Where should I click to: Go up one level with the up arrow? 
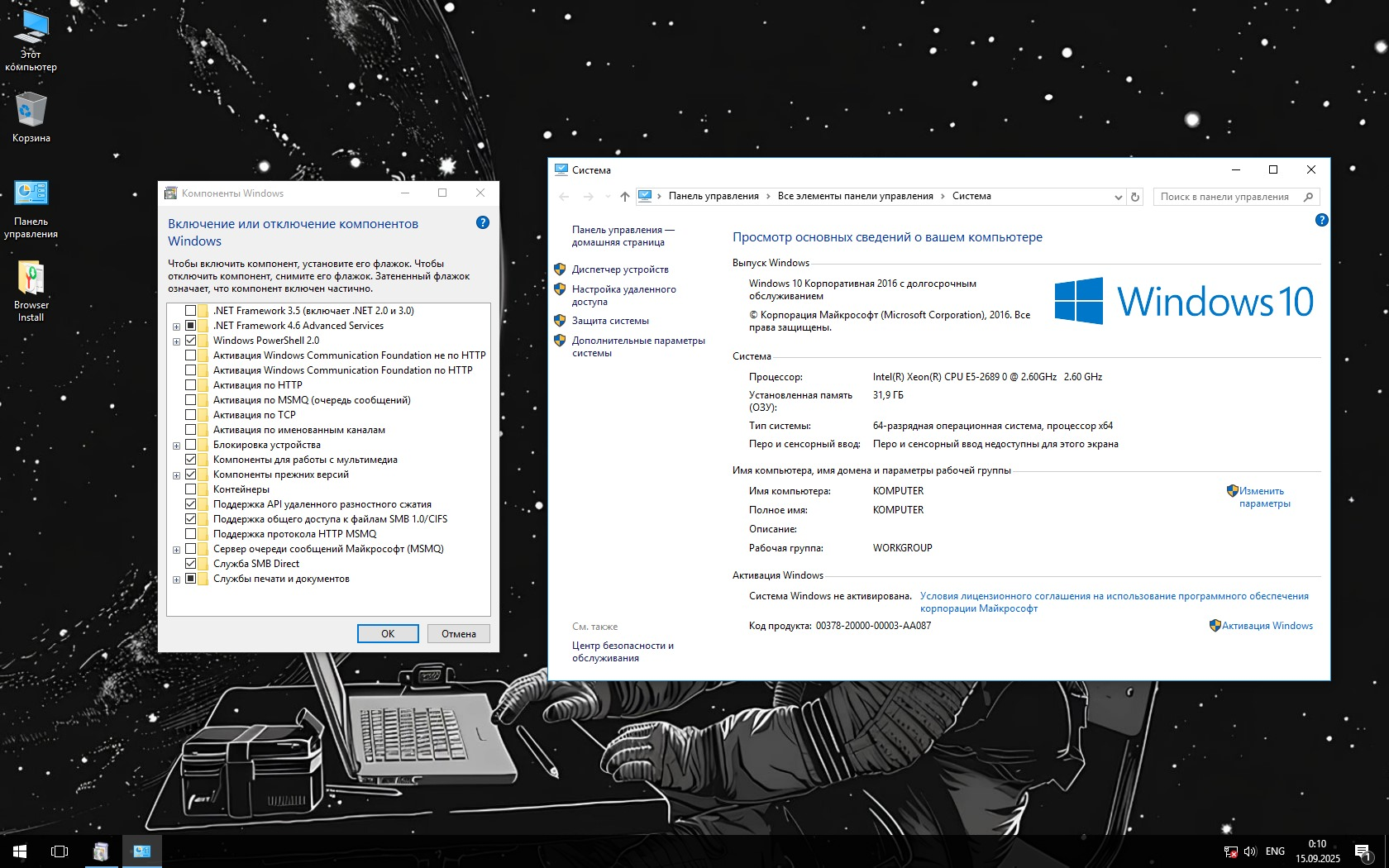(x=624, y=197)
